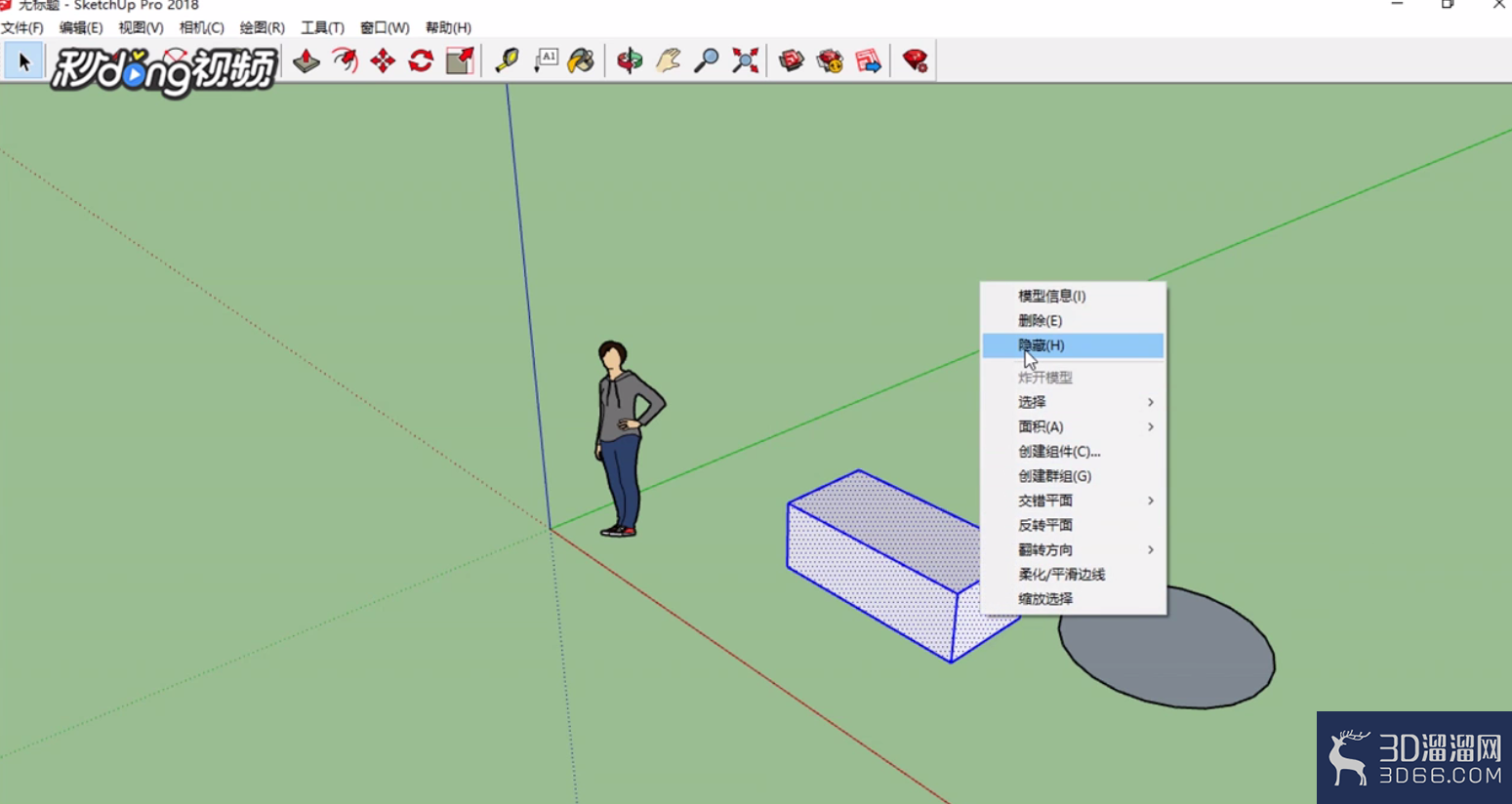1512x804 pixels.
Task: Select the Text label tool
Action: click(546, 60)
